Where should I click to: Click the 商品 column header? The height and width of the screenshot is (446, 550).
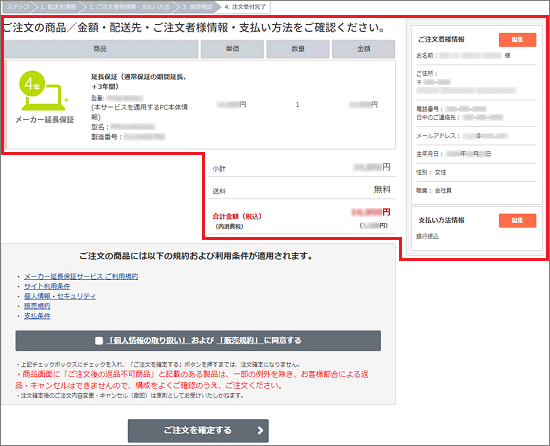click(x=100, y=49)
